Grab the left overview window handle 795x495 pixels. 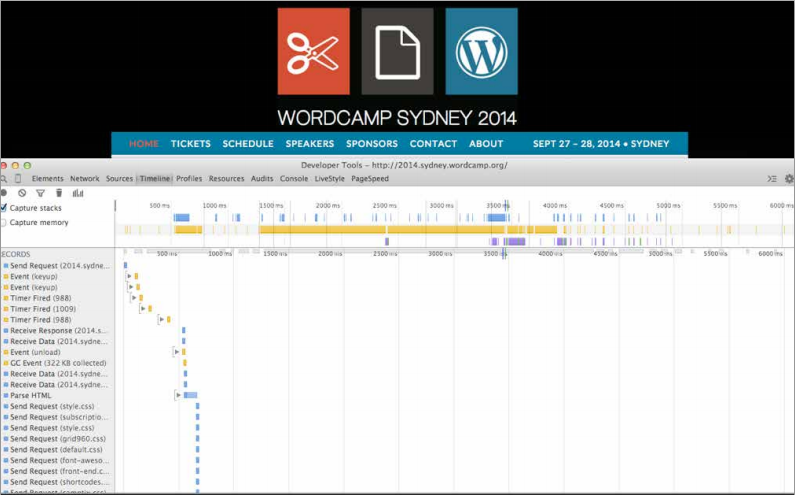coord(116,205)
